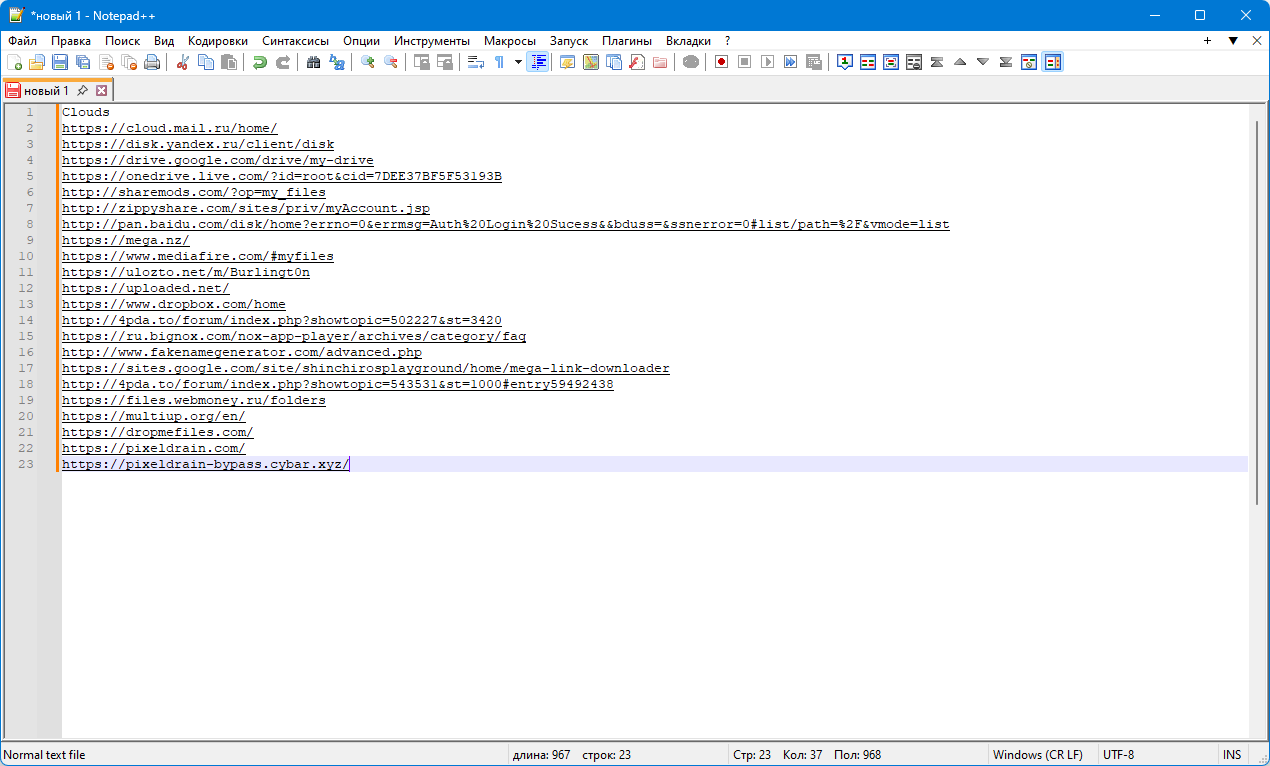Screen dimensions: 1270x766
Task: Click the Print toolbar icon
Action: click(152, 62)
